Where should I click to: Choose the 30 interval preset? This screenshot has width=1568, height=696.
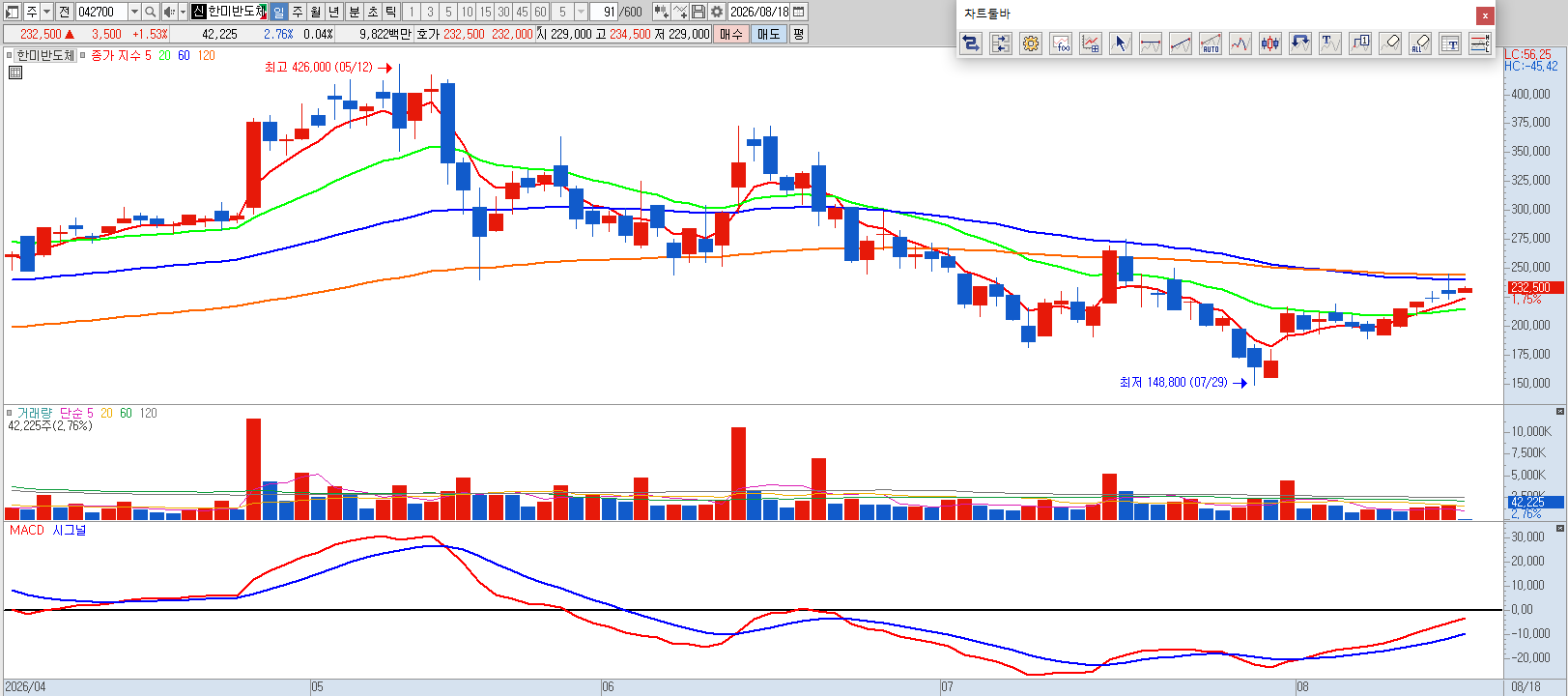point(503,12)
